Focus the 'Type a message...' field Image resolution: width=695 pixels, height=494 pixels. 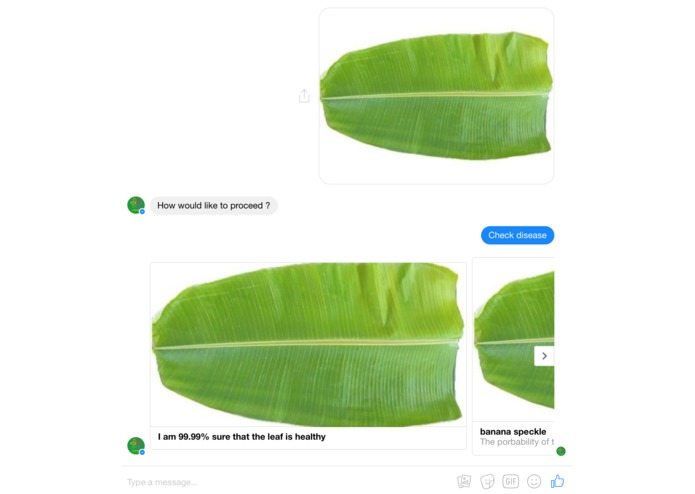(x=284, y=482)
